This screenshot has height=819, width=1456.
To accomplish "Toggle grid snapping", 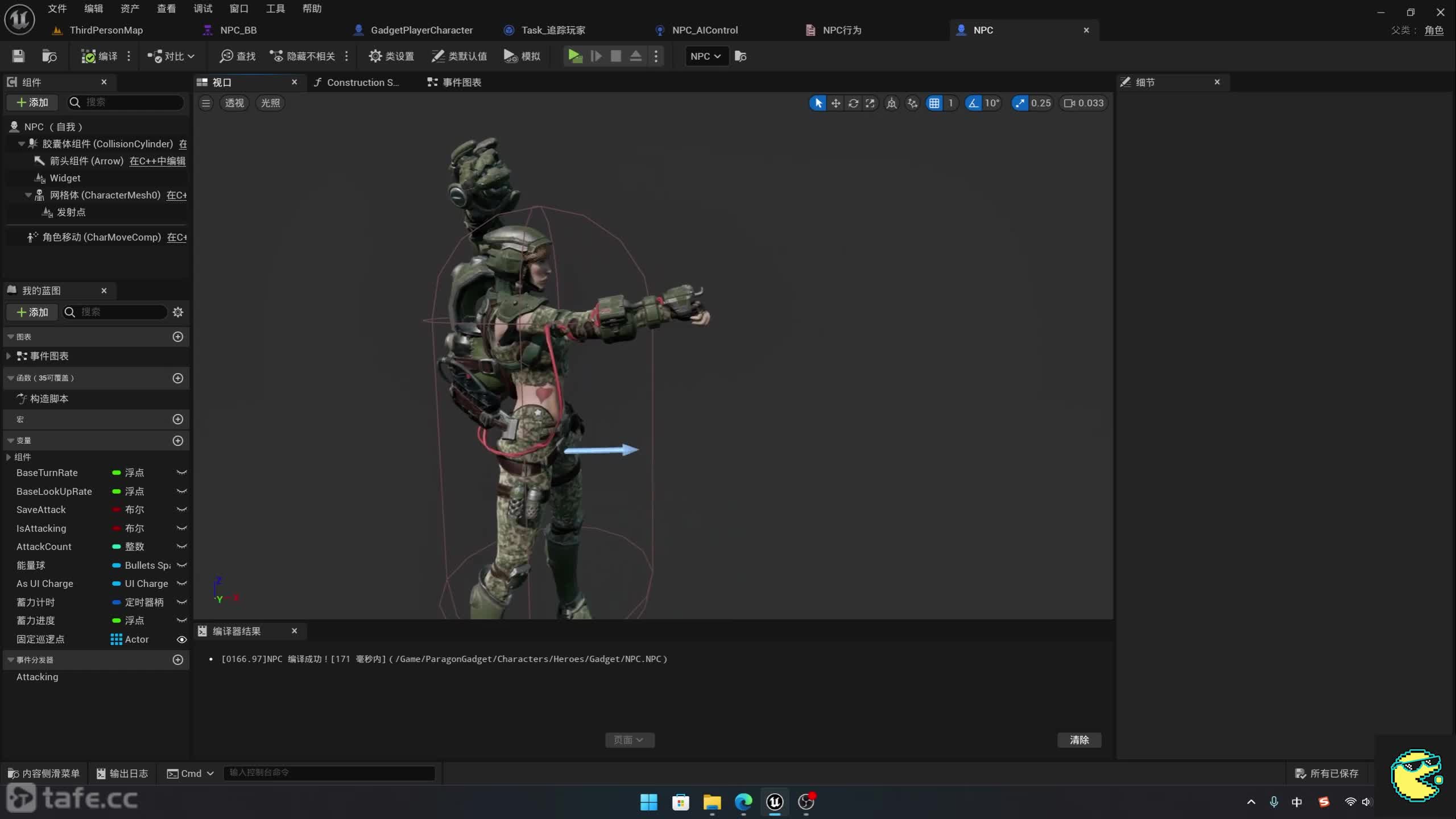I will pos(934,103).
